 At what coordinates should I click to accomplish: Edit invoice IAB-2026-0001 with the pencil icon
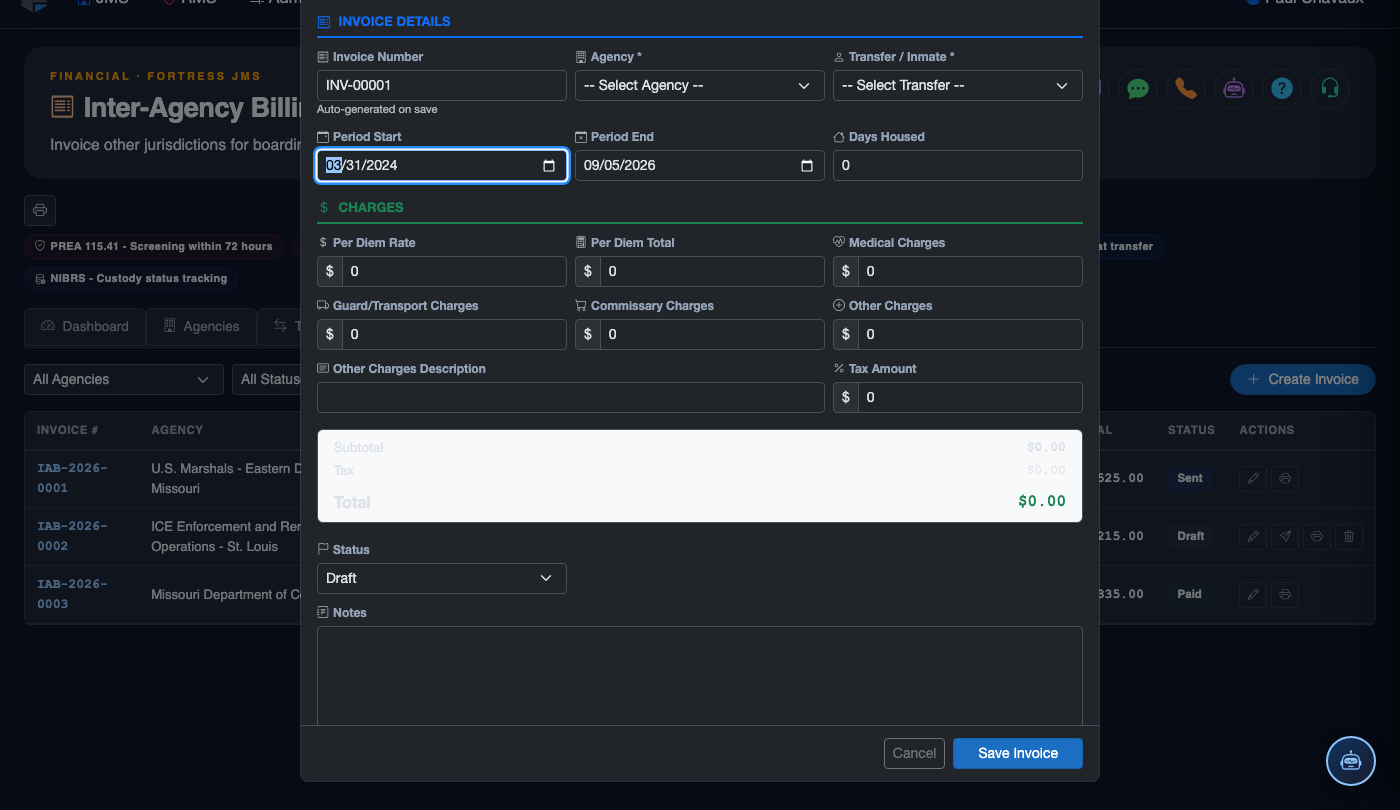(x=1252, y=479)
